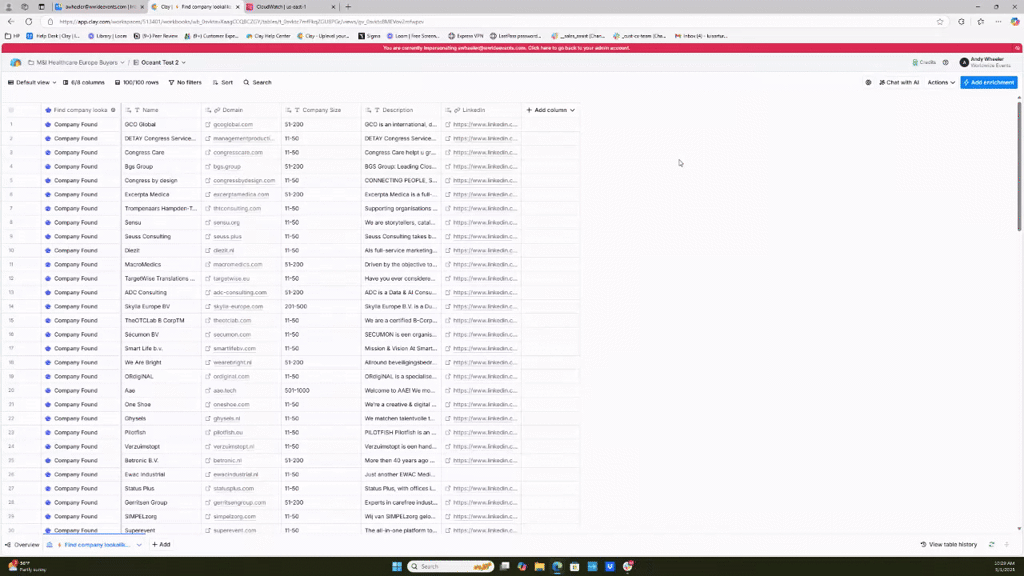Expand the Default view dropdown
The width and height of the screenshot is (1024, 576).
[32, 82]
